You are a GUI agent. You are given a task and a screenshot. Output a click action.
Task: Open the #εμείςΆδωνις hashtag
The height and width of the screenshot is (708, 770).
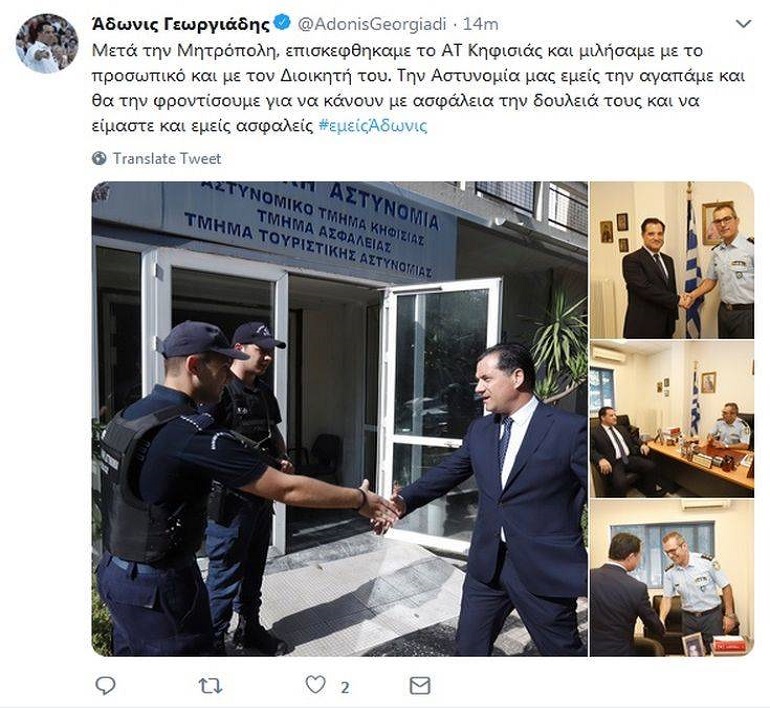pos(373,126)
